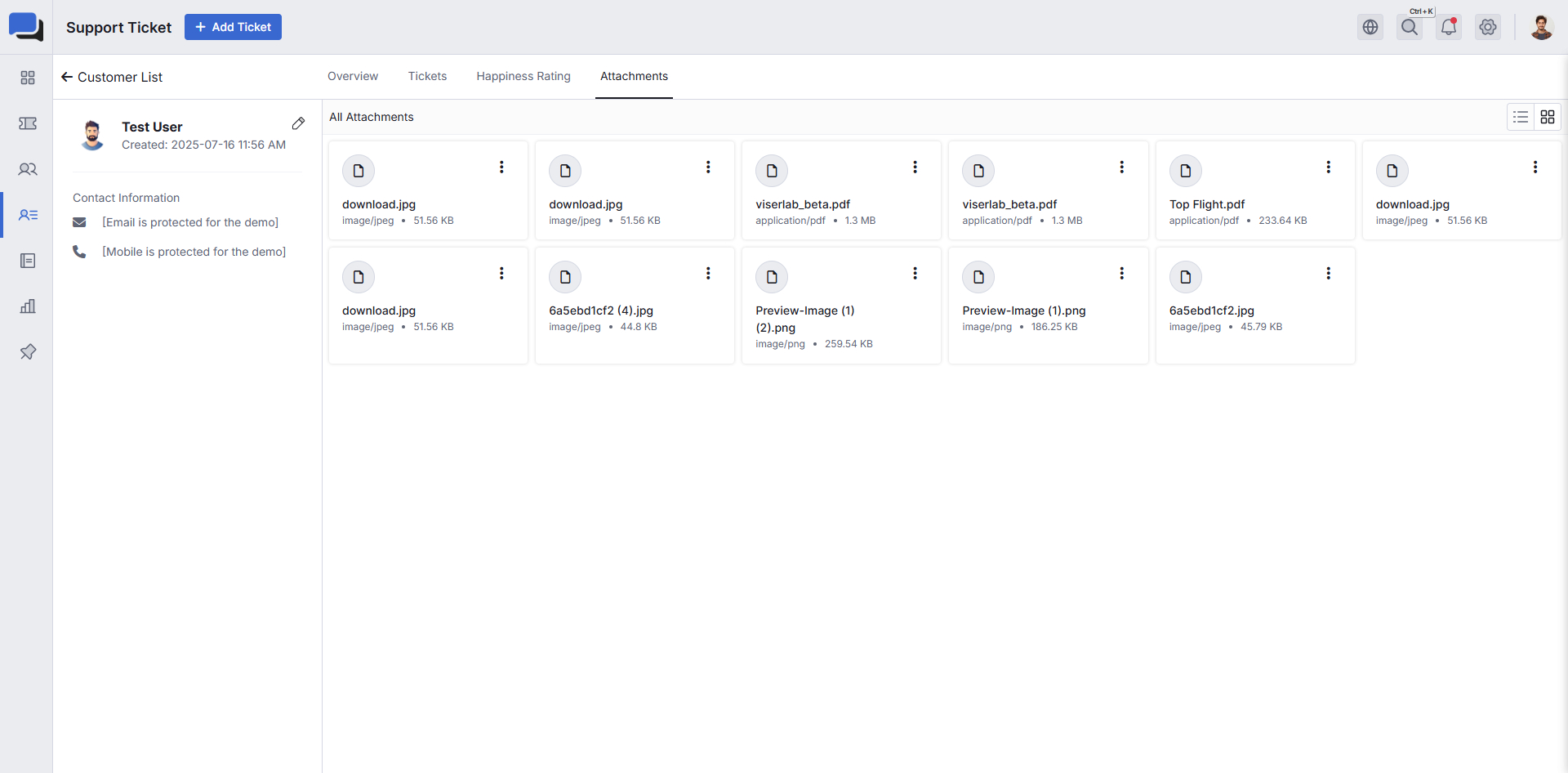Open settings gear icon in header
Viewport: 1568px width, 773px height.
tap(1488, 27)
